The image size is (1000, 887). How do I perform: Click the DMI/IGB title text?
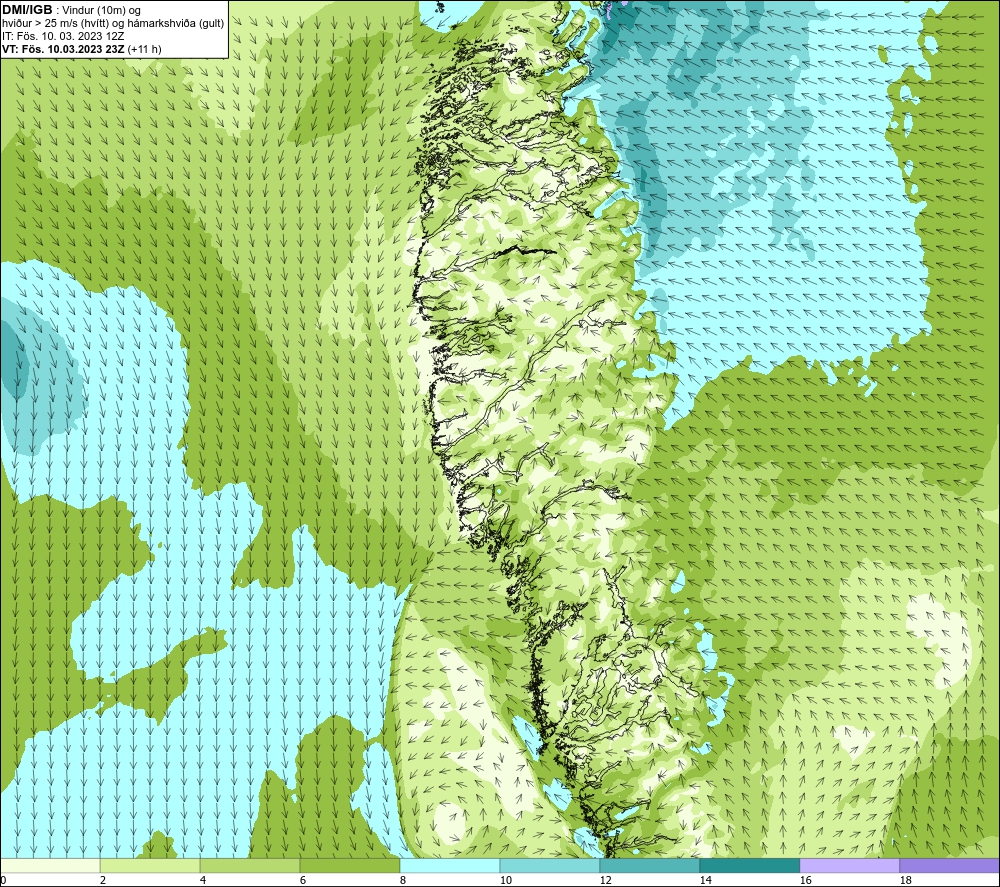(x=27, y=10)
